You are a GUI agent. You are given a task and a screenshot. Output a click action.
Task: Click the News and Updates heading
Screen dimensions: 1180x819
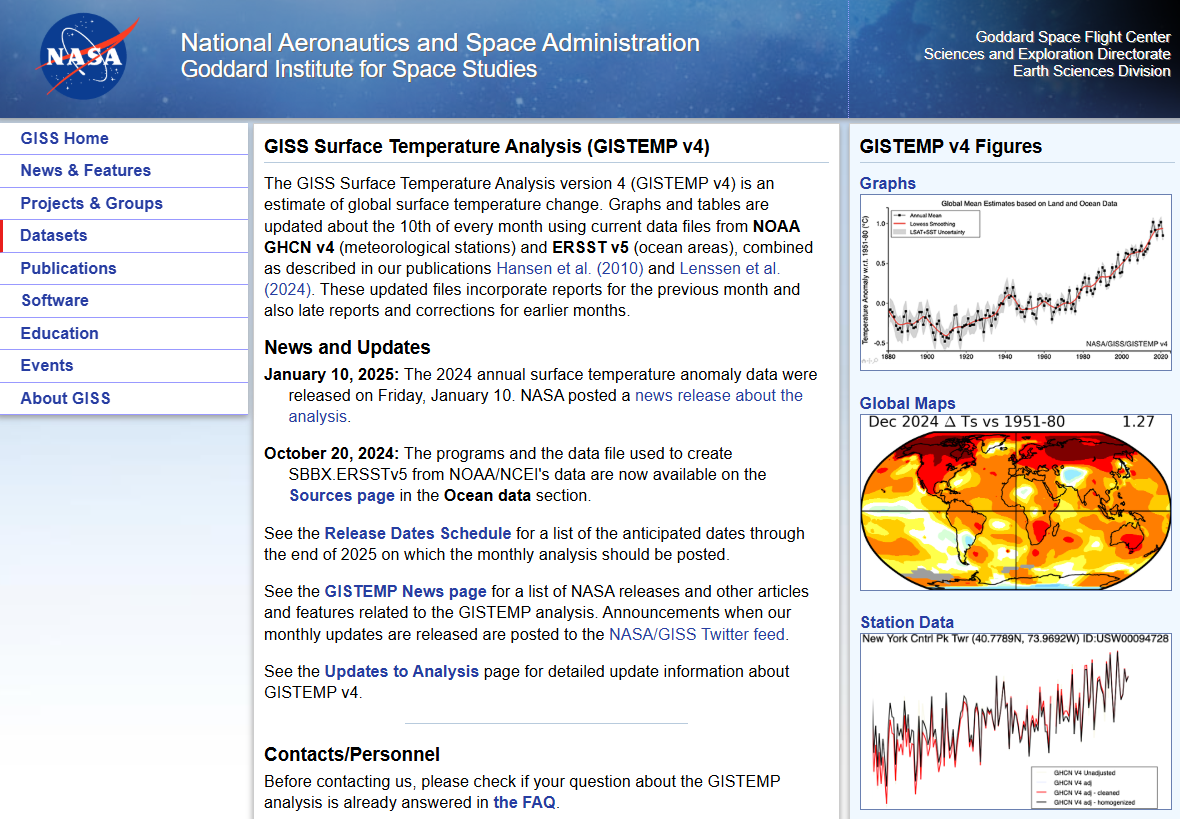(x=347, y=348)
